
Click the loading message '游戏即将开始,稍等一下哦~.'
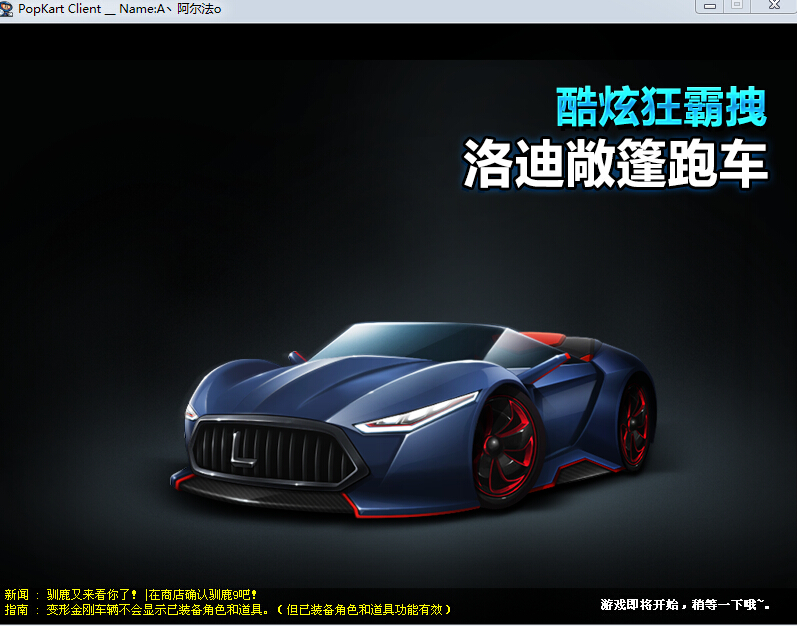(x=685, y=605)
